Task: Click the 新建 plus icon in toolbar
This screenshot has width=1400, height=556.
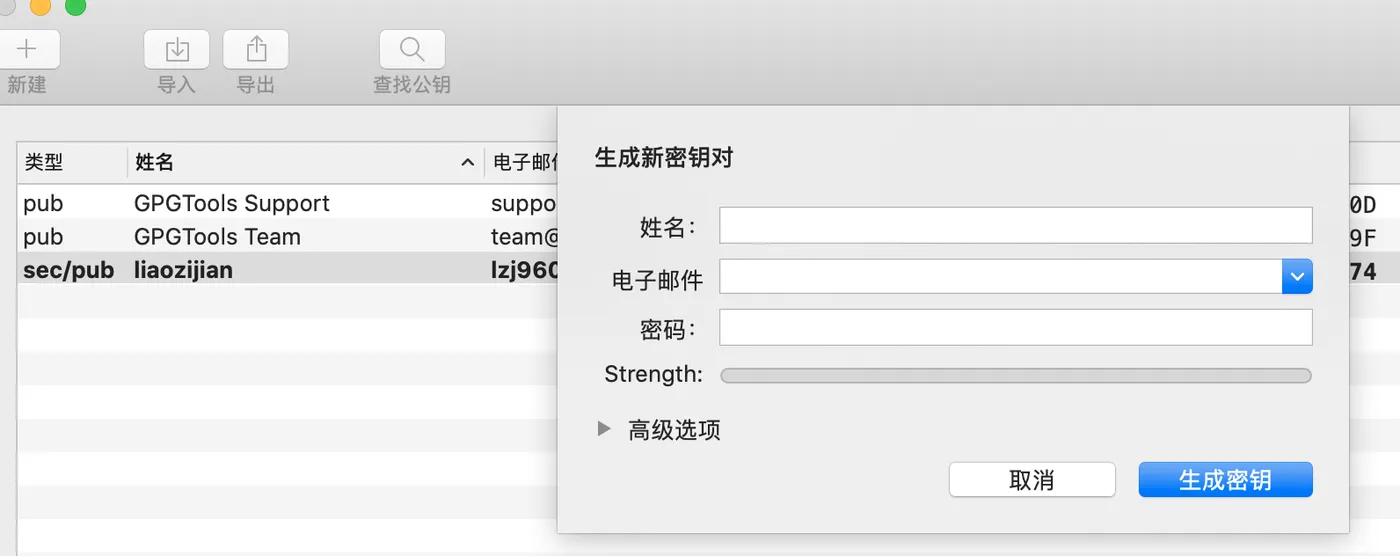Action: coord(27,49)
